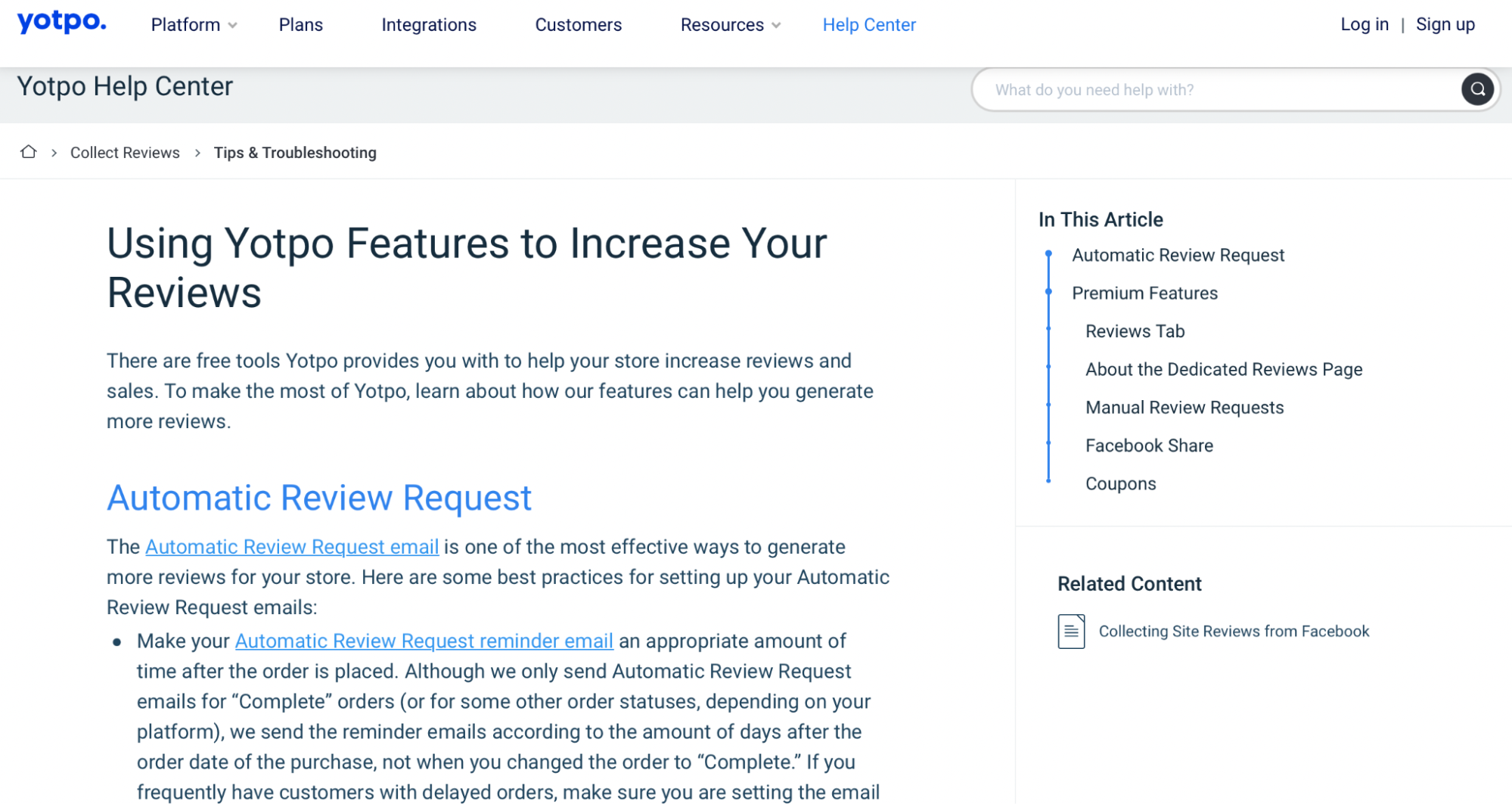Expand the Platform dropdown menu
This screenshot has width=1512, height=804.
[x=194, y=25]
